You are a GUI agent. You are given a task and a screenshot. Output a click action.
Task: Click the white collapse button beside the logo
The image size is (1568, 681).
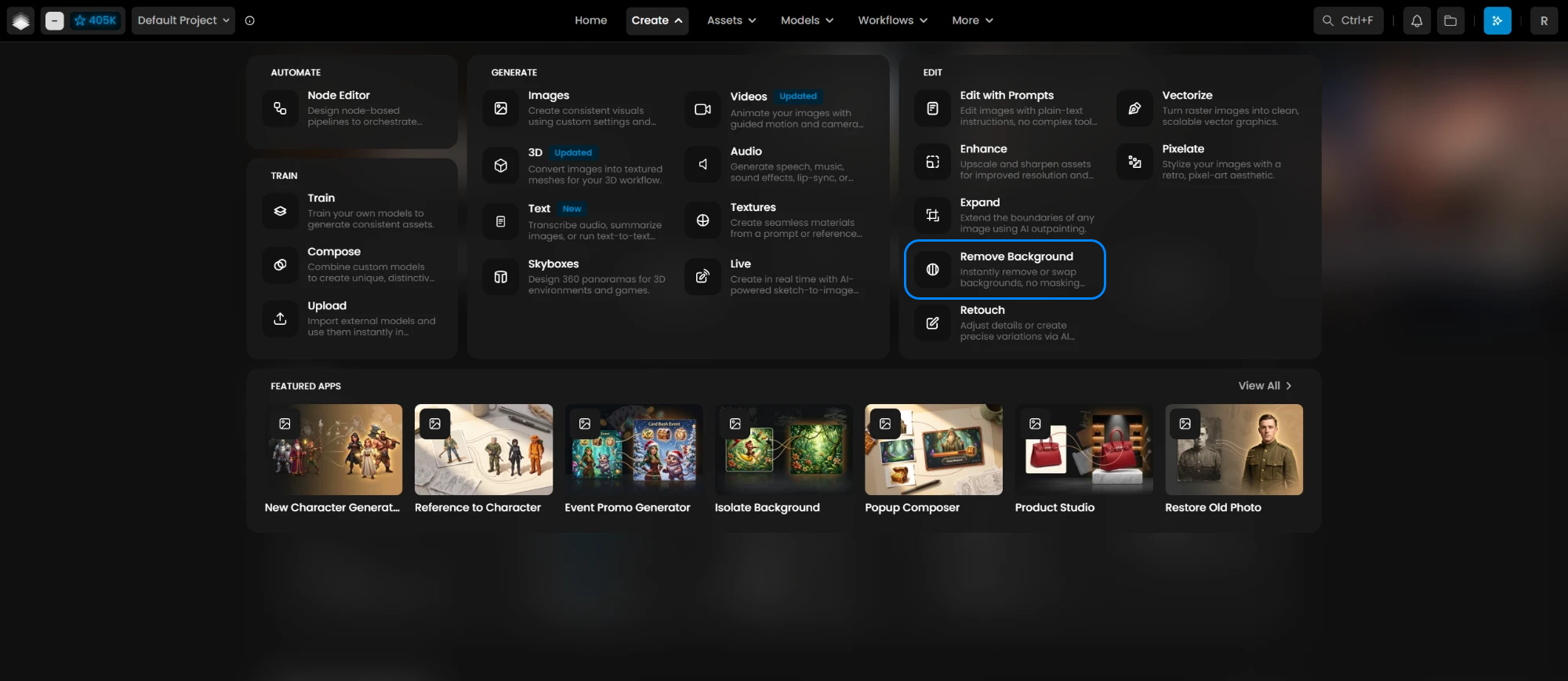pos(54,21)
